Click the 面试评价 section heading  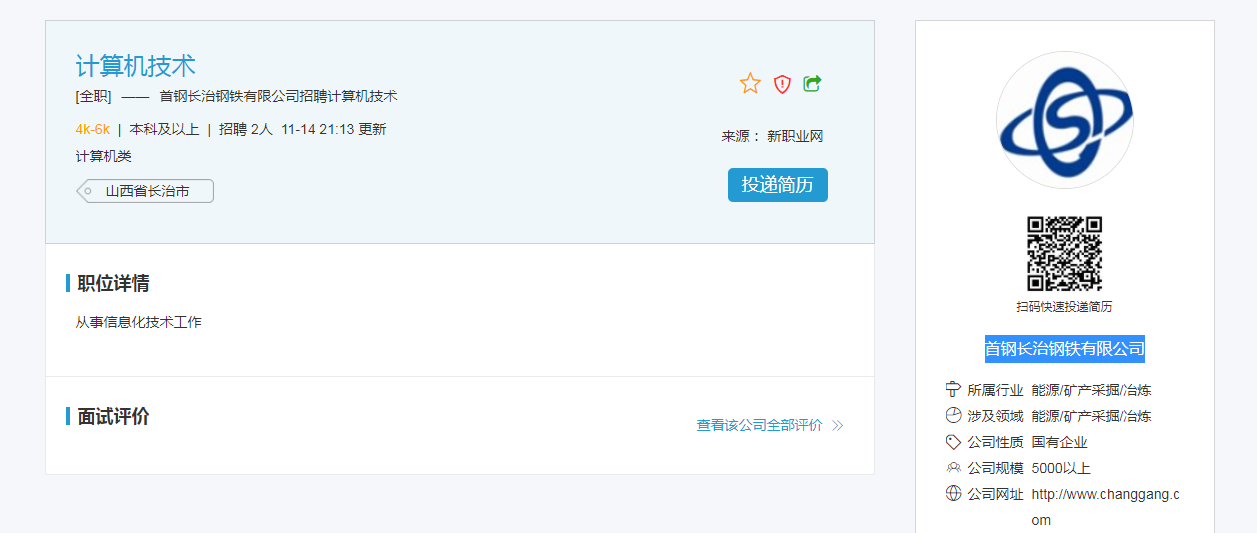113,416
